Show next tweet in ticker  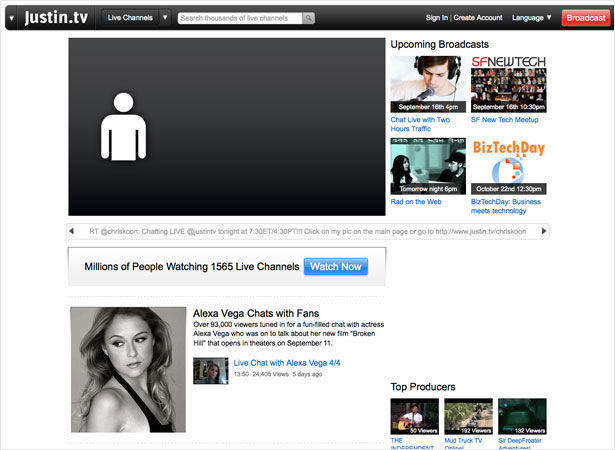[x=544, y=231]
